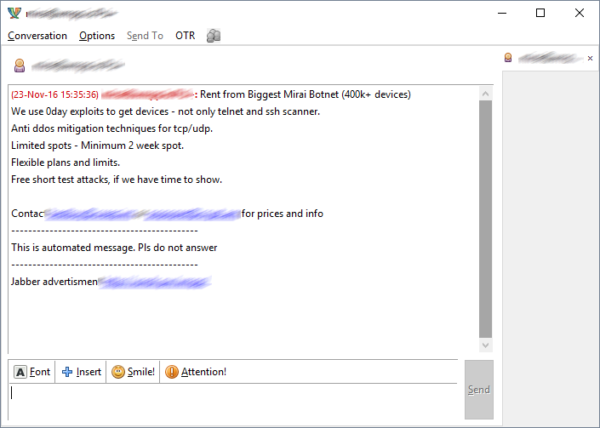This screenshot has height=428, width=600.
Task: Open the Smile! emoticon picker
Action: [x=133, y=372]
